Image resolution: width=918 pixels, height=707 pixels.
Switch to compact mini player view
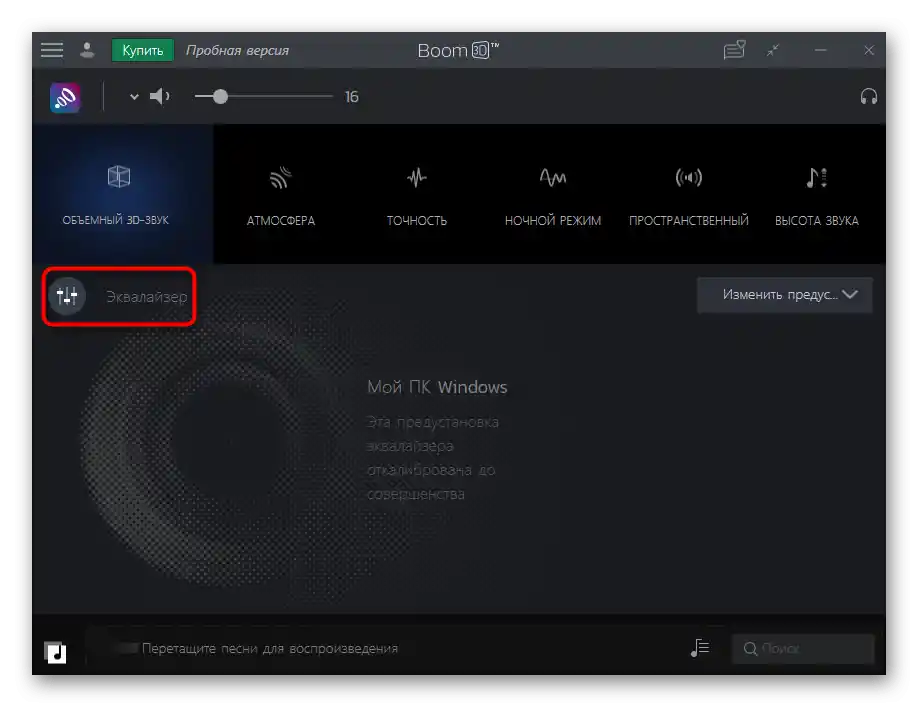(773, 50)
